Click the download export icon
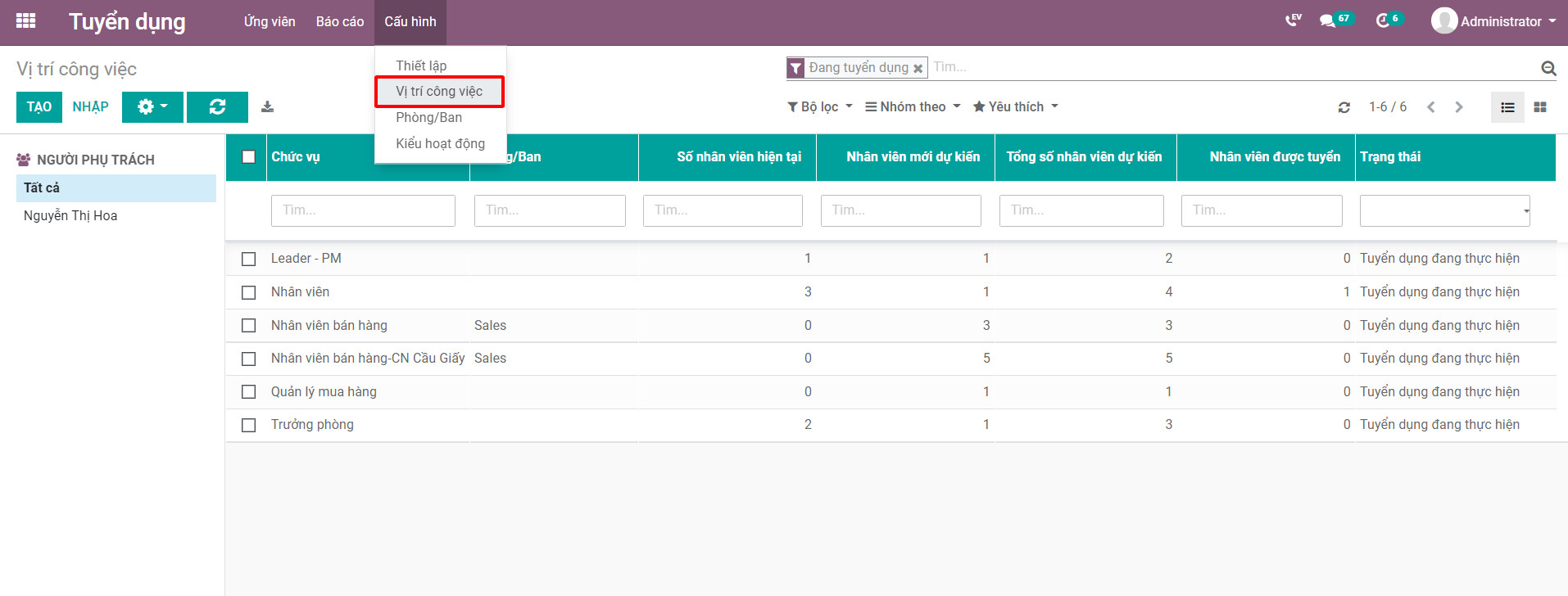Image resolution: width=1568 pixels, height=596 pixels. pos(267,106)
